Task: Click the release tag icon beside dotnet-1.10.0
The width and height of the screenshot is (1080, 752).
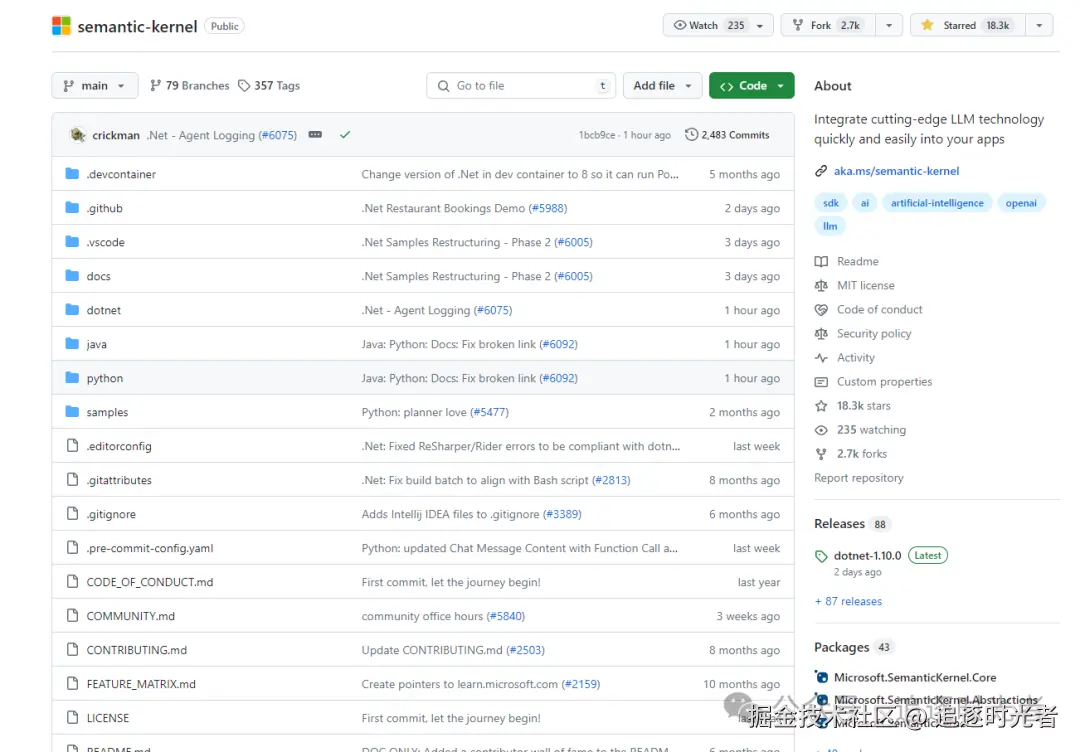Action: click(x=821, y=556)
